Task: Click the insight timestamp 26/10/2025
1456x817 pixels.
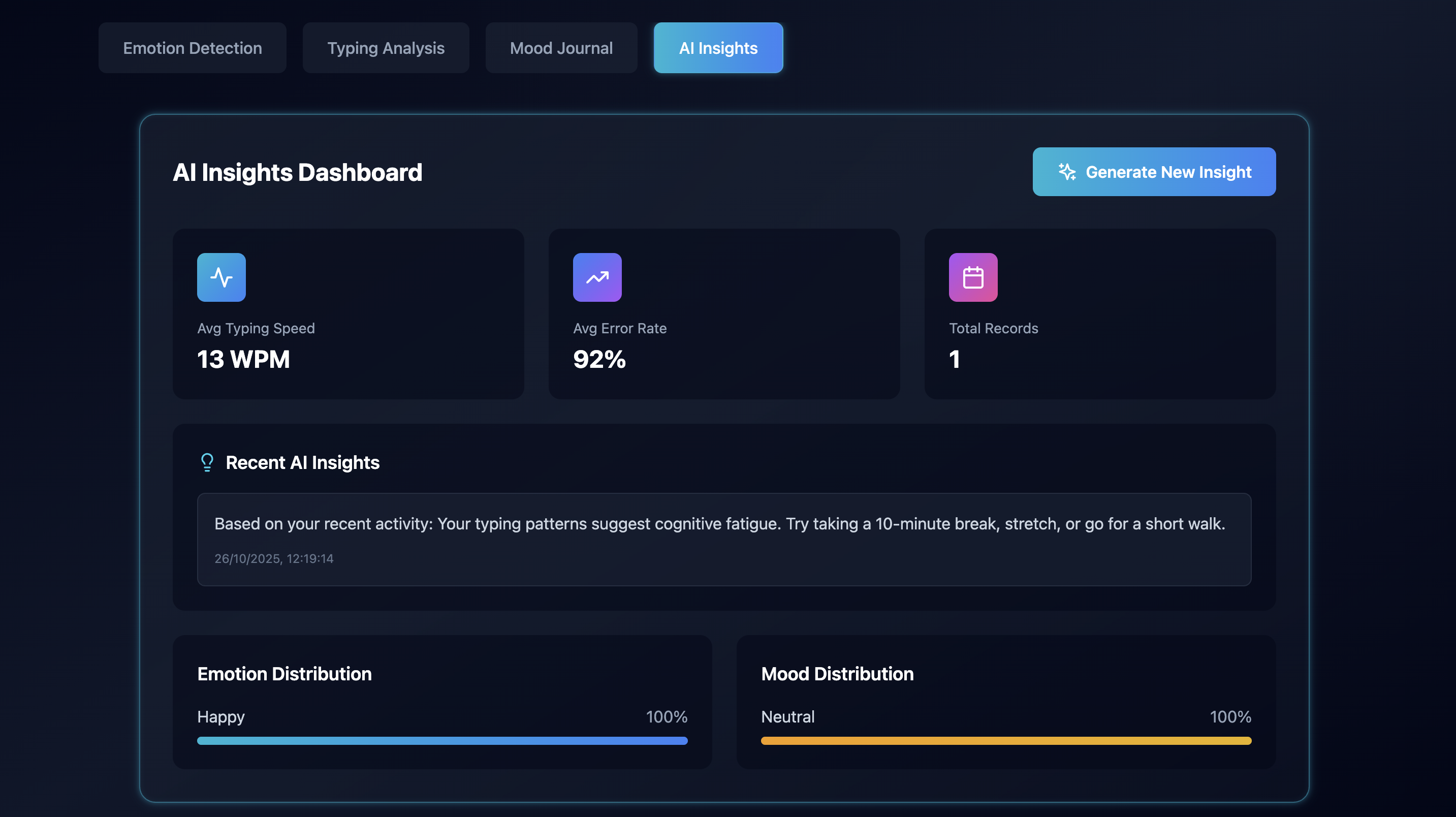Action: click(x=273, y=558)
